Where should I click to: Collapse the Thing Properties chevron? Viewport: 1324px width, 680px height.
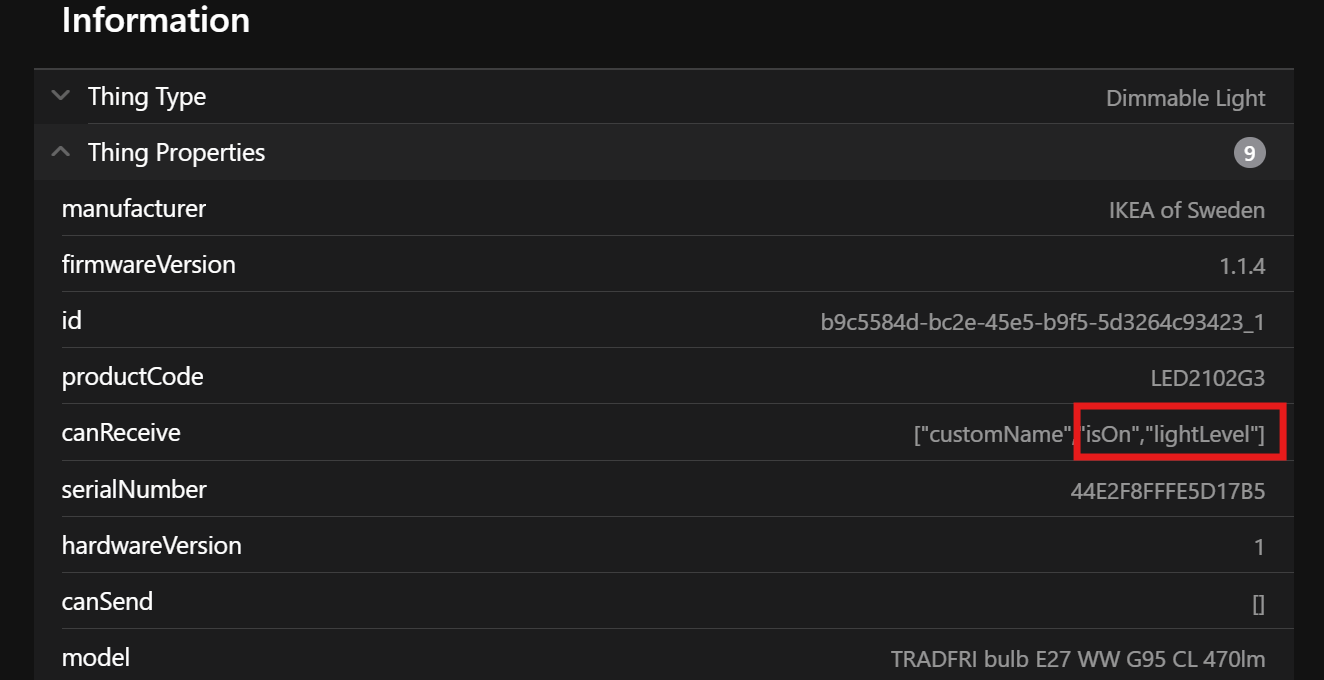pos(61,152)
